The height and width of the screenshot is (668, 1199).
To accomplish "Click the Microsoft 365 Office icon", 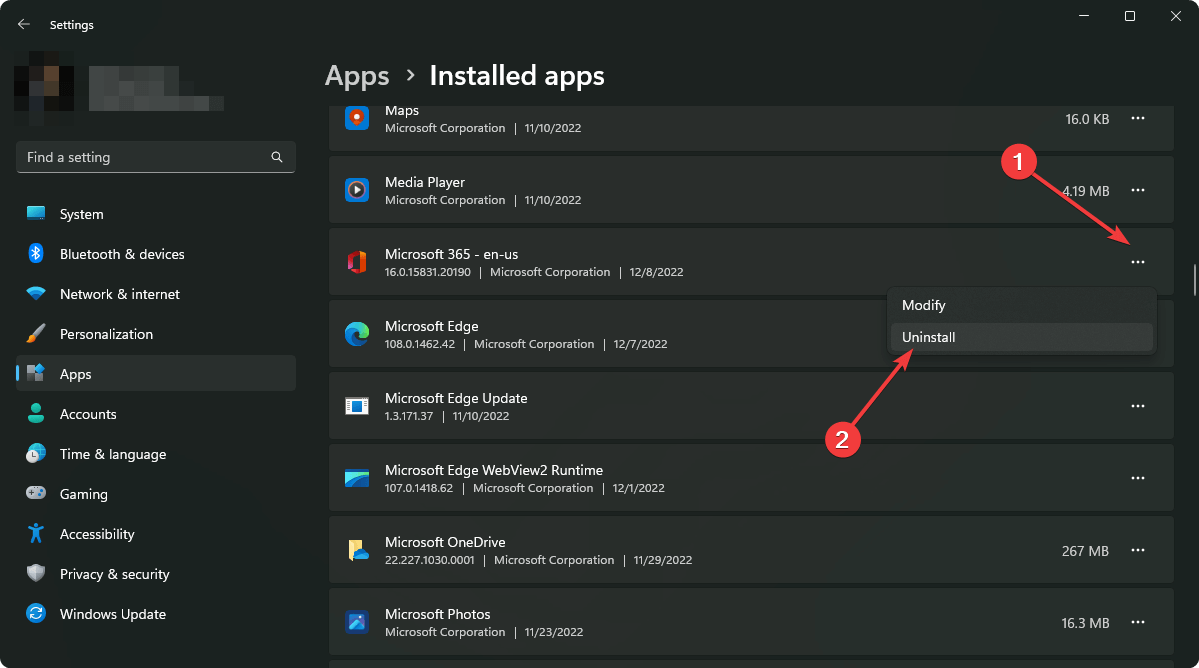I will pyautogui.click(x=357, y=261).
